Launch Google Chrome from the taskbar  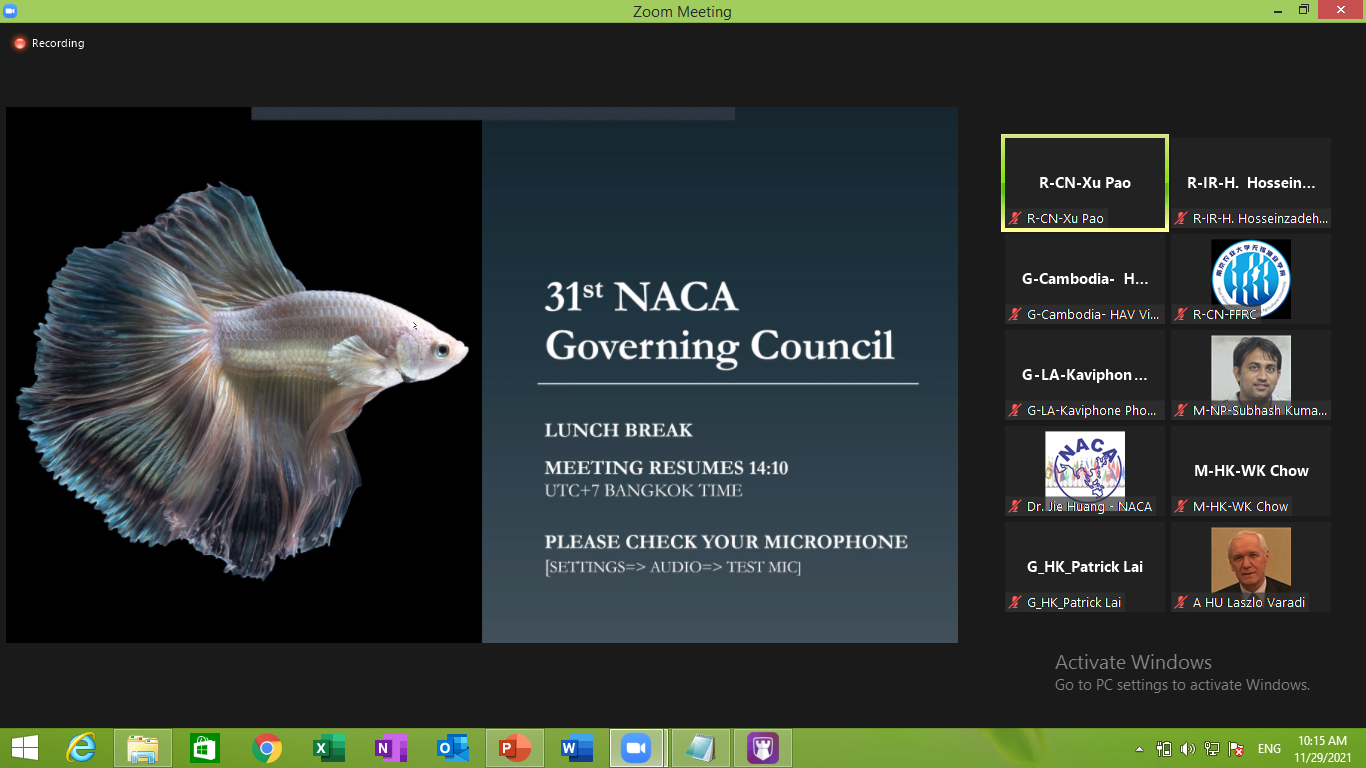[x=267, y=748]
